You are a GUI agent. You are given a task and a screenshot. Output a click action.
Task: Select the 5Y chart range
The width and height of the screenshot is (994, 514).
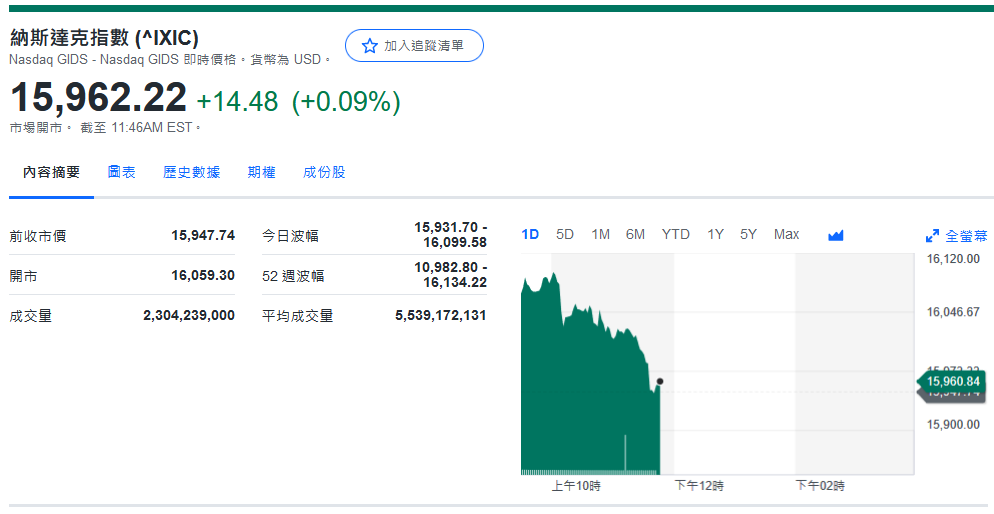[748, 234]
